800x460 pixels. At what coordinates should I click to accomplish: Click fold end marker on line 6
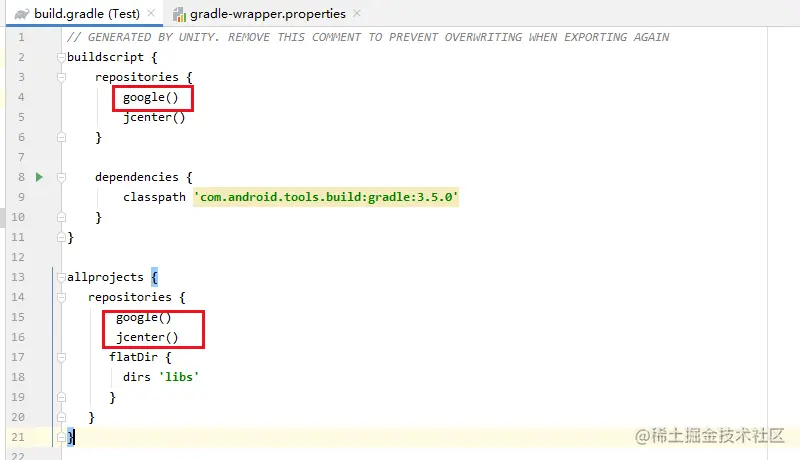pos(61,137)
